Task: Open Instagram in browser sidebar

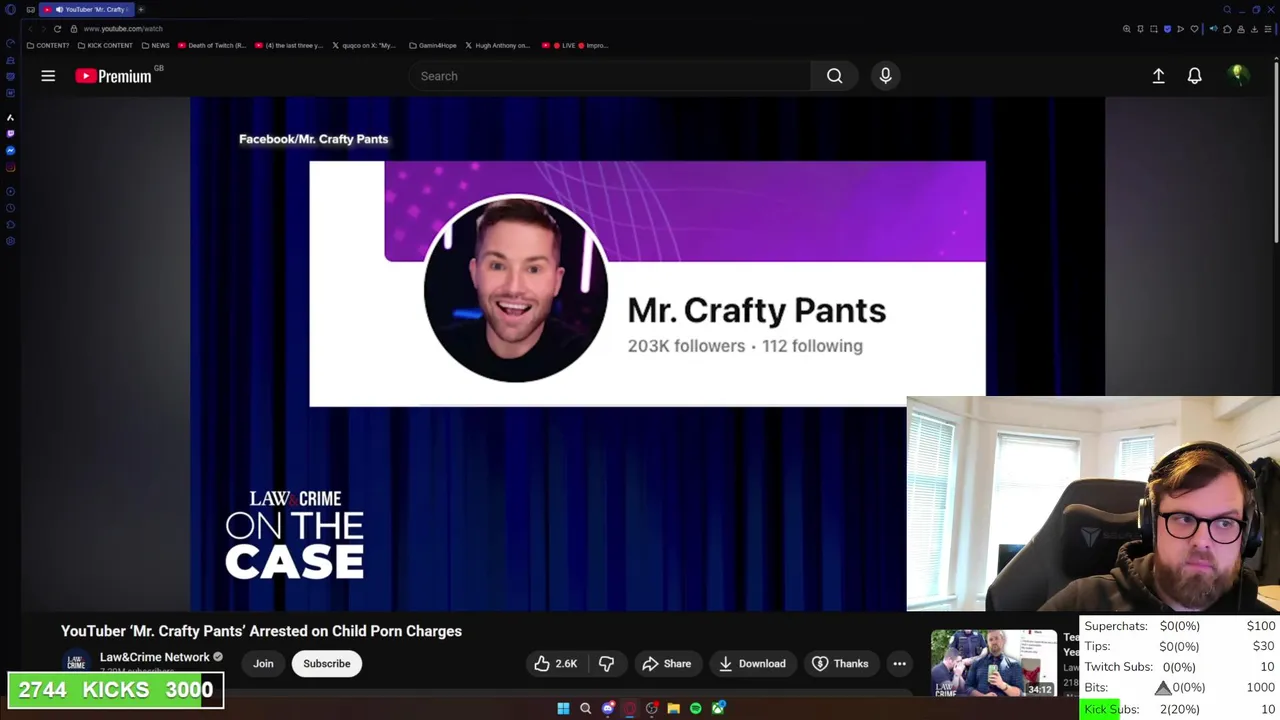Action: coord(10,167)
